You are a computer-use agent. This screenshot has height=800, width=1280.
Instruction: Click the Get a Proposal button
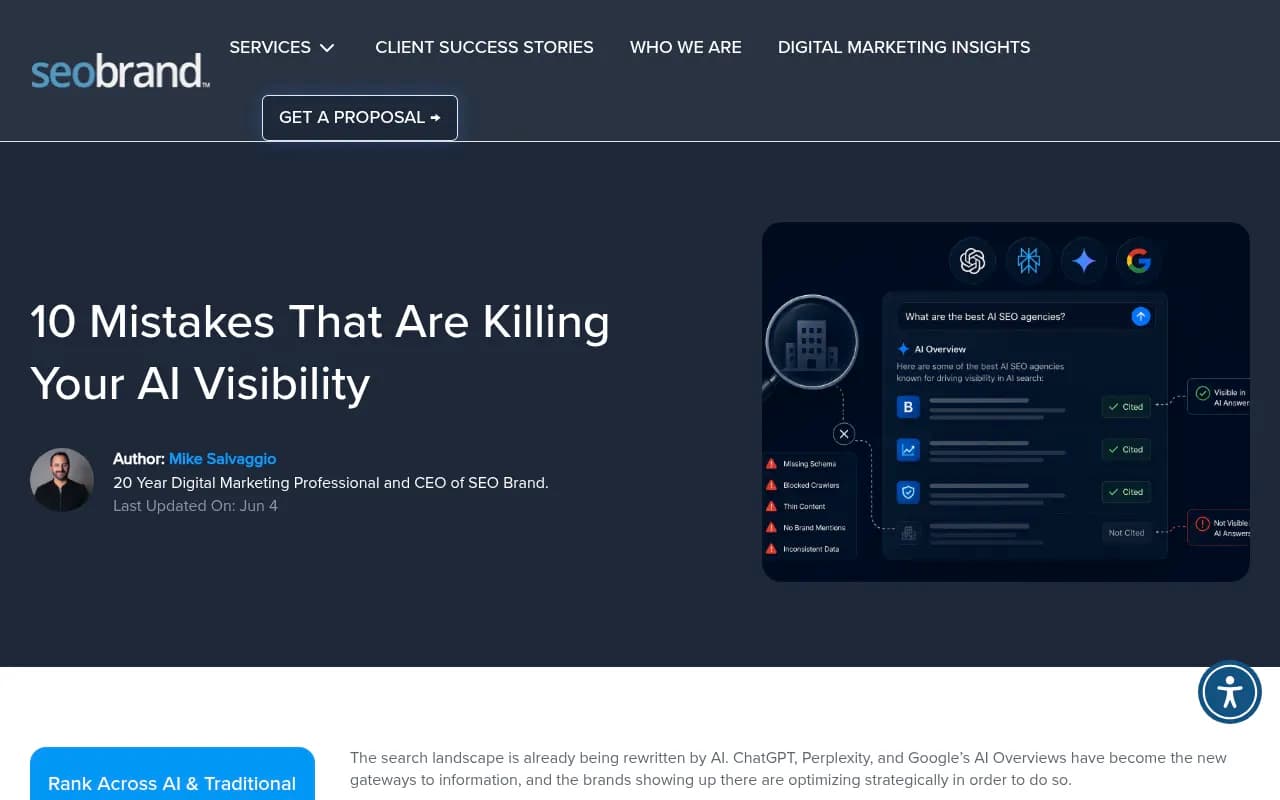pyautogui.click(x=360, y=118)
